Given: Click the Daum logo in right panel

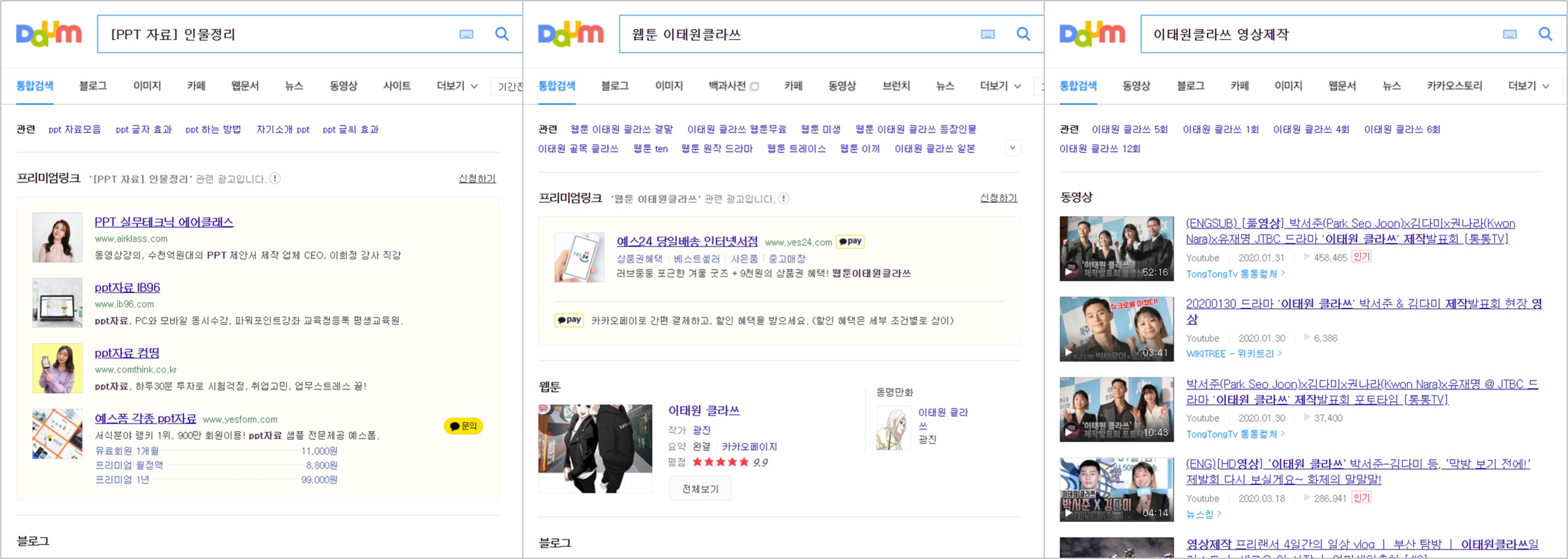Looking at the screenshot, I should click(1092, 34).
